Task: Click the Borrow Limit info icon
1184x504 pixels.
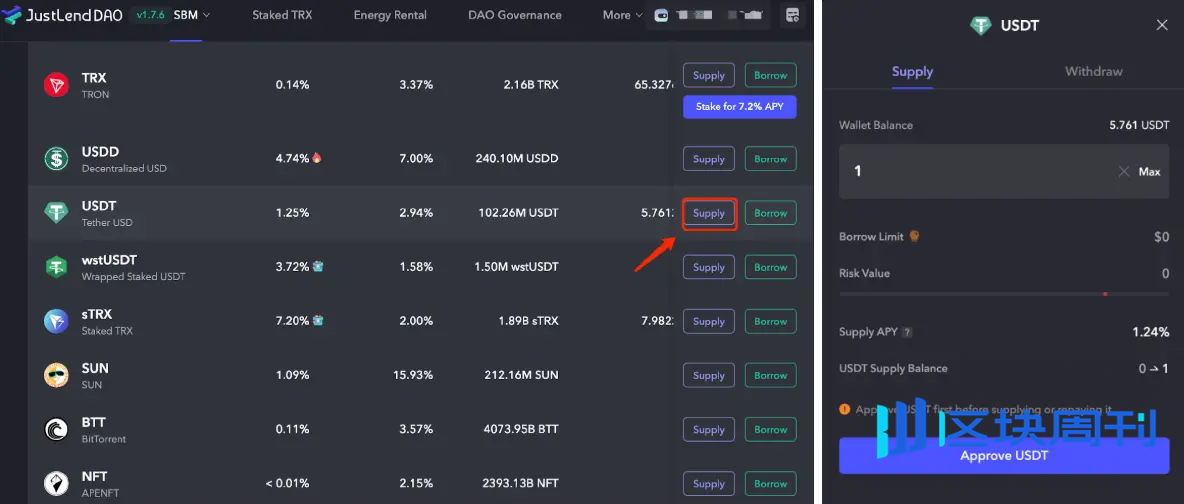Action: click(914, 236)
